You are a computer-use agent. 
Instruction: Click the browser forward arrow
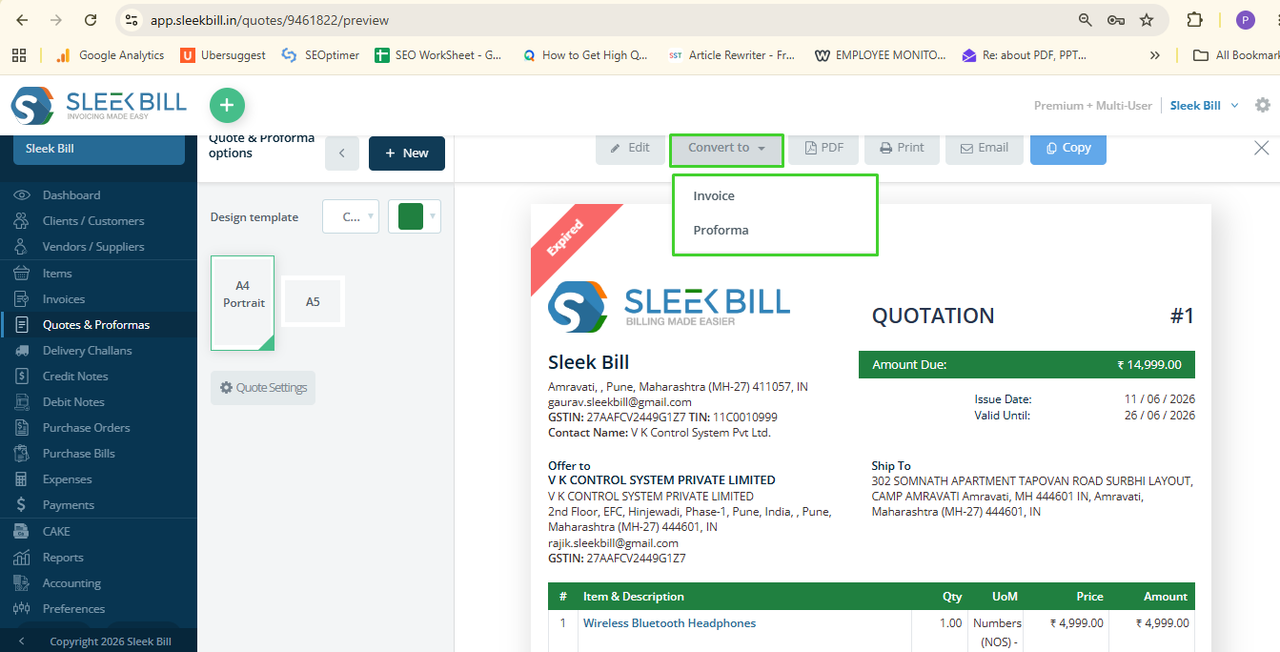click(56, 20)
